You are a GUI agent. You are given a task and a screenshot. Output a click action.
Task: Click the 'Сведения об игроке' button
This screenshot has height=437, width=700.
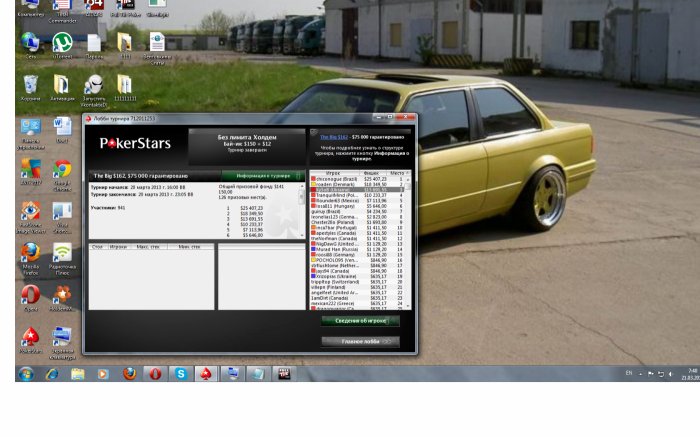360,321
